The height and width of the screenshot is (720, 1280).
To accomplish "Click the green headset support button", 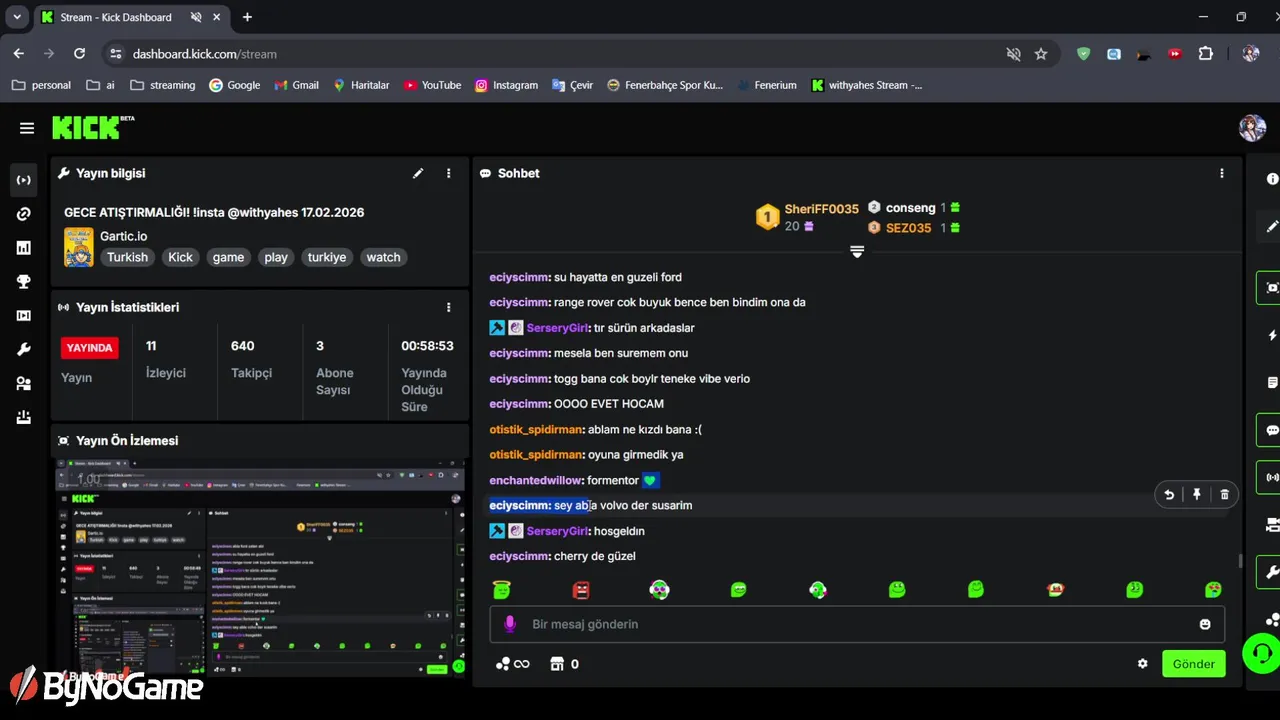I will 1261,654.
